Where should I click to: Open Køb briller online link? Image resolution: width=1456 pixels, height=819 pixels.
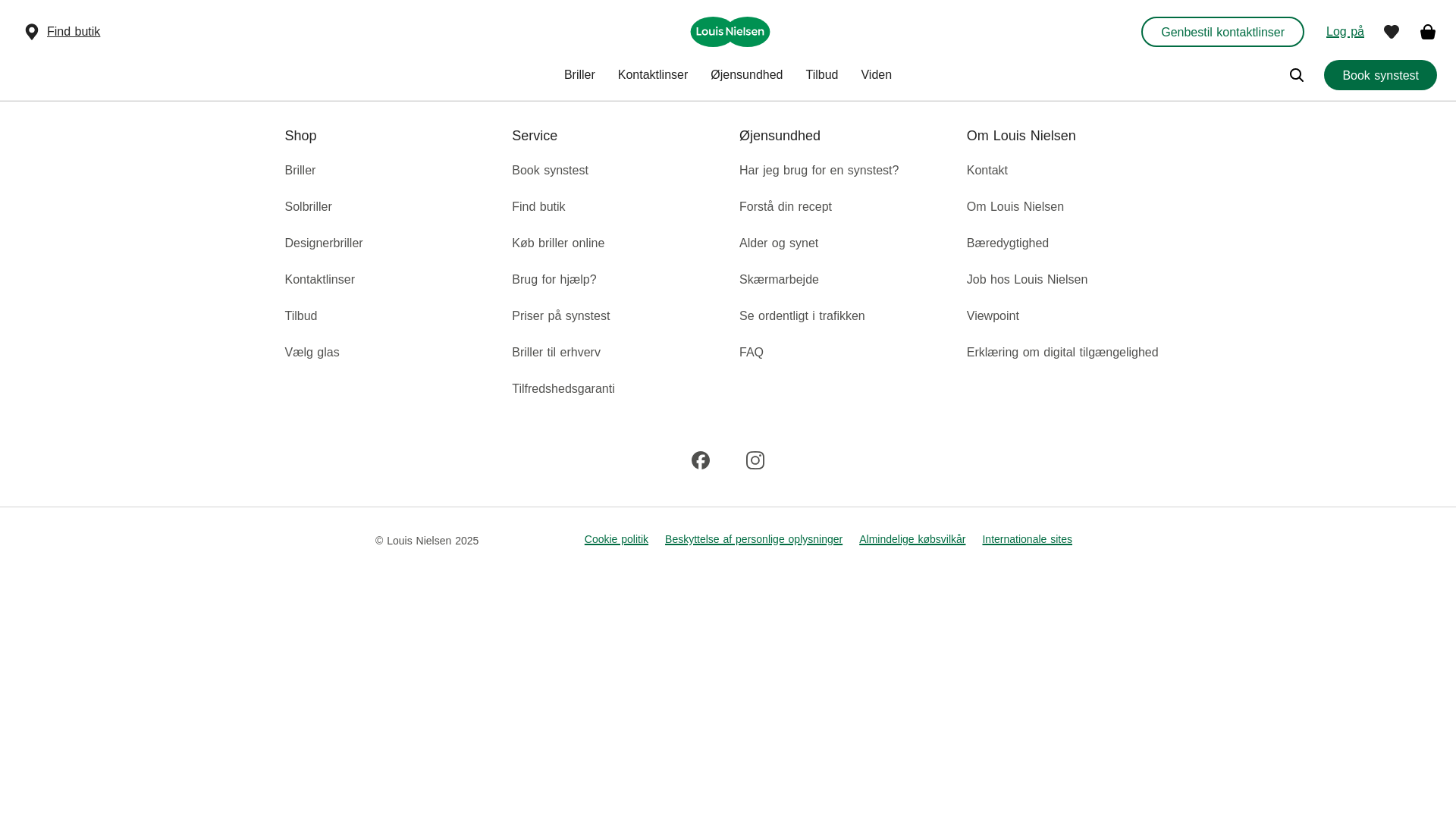tap(558, 243)
